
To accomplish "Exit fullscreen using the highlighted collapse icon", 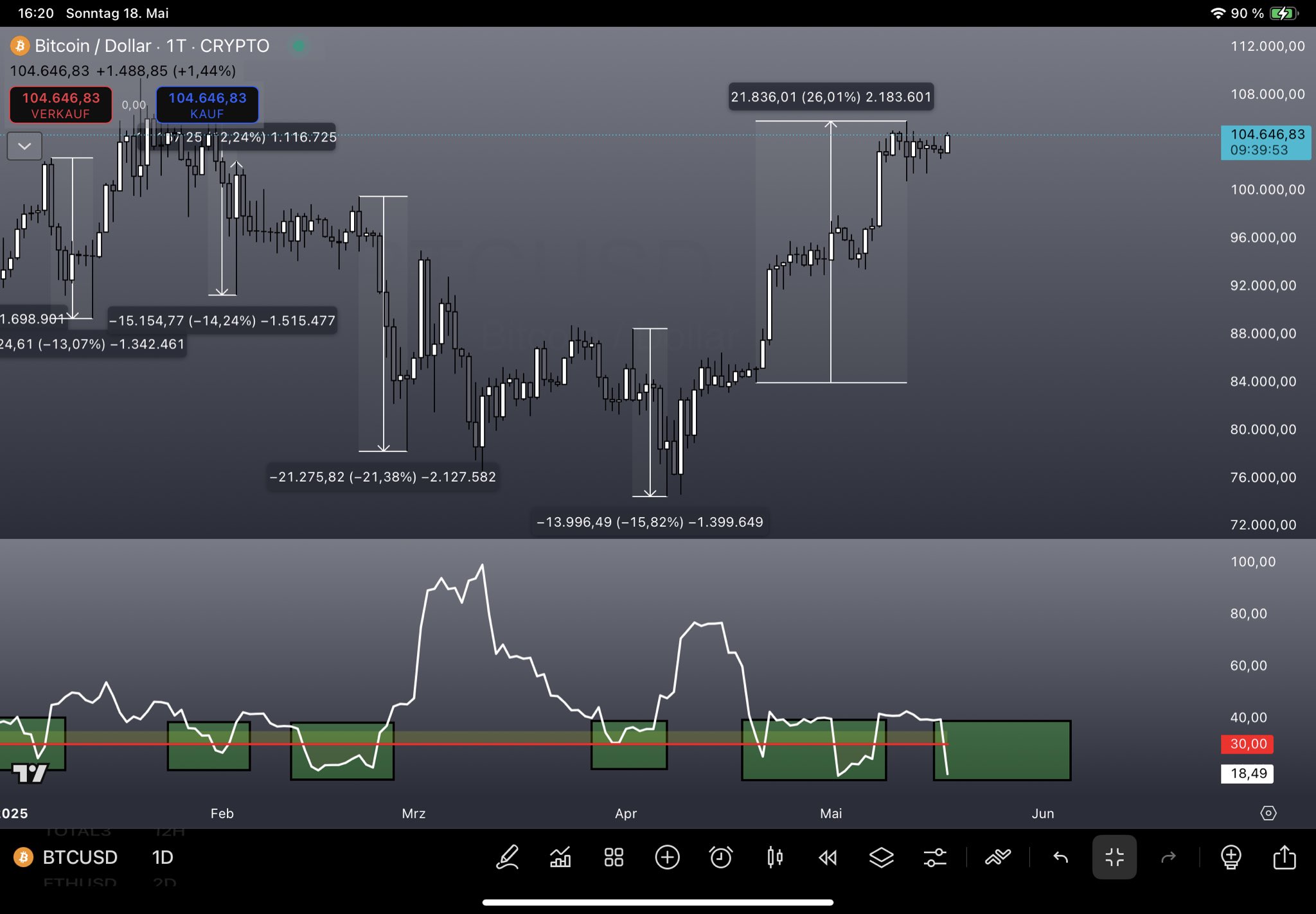I will (1115, 857).
